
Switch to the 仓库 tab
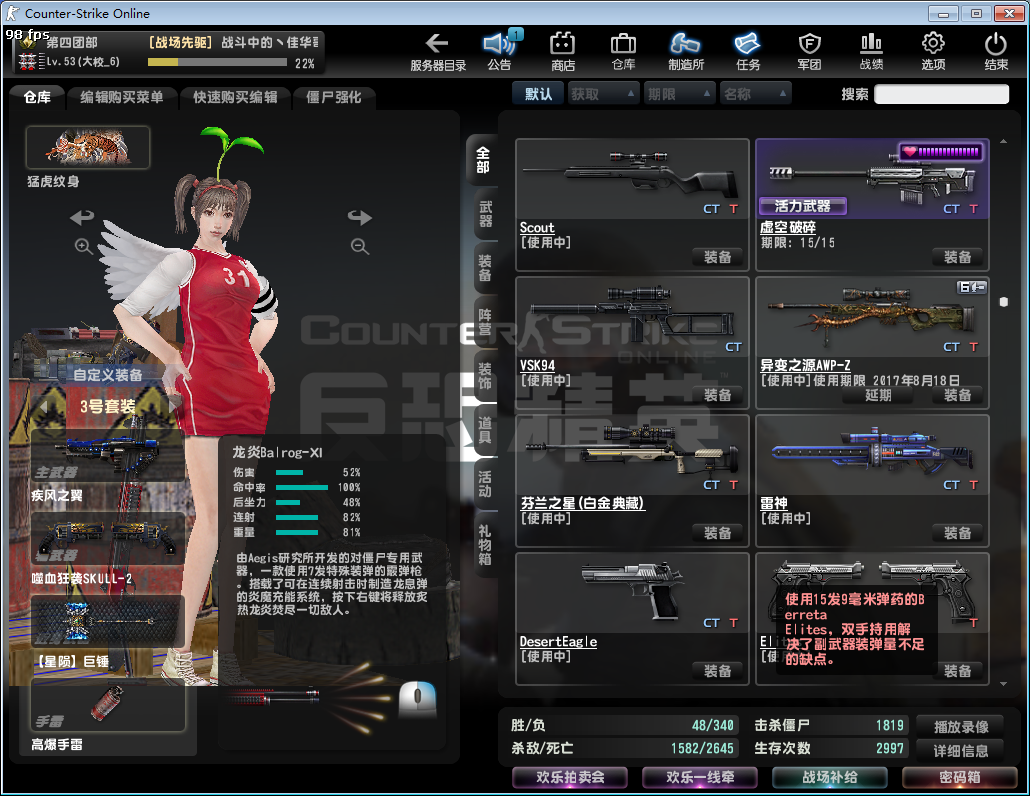37,97
